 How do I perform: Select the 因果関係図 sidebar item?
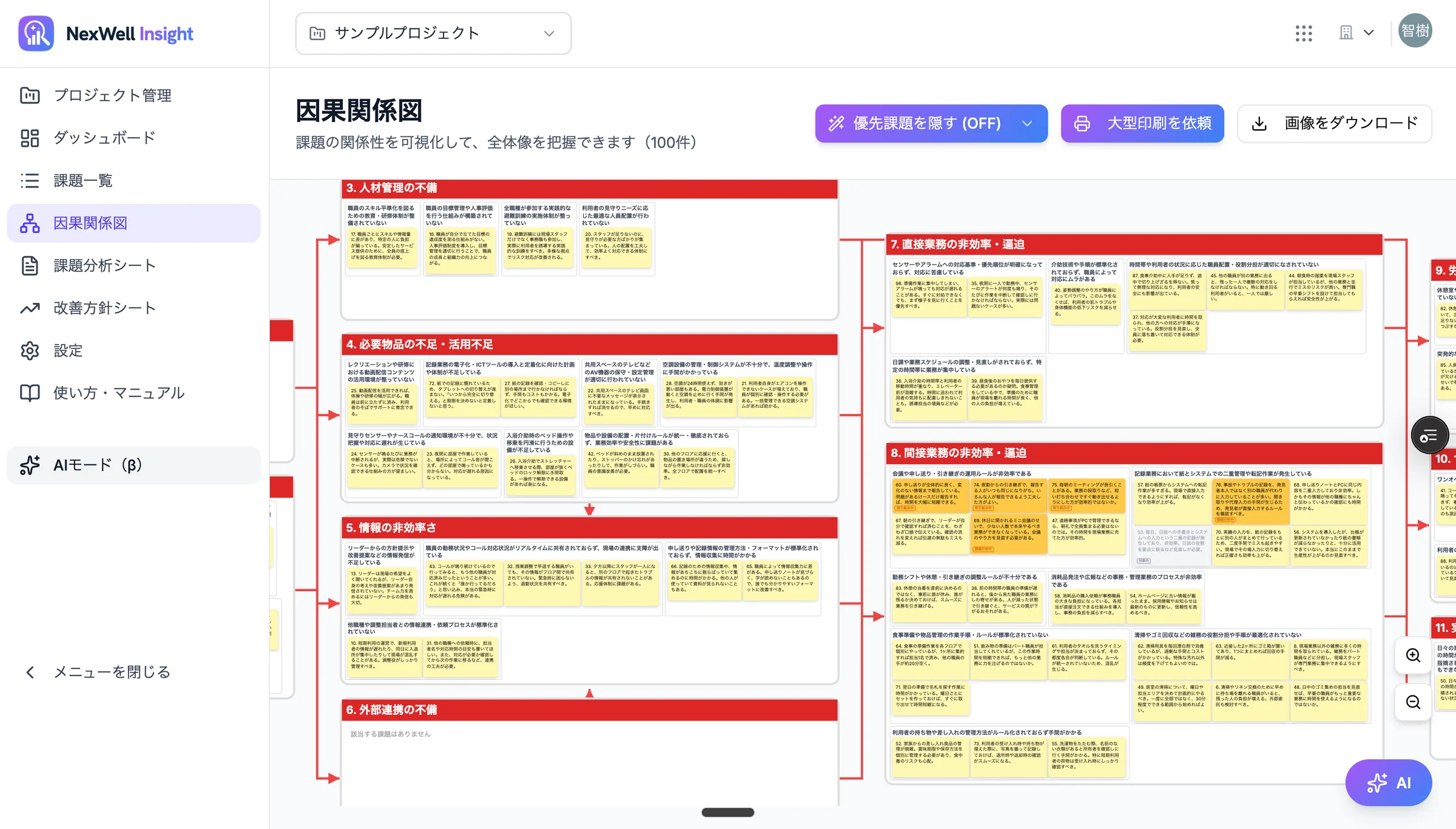[x=133, y=223]
